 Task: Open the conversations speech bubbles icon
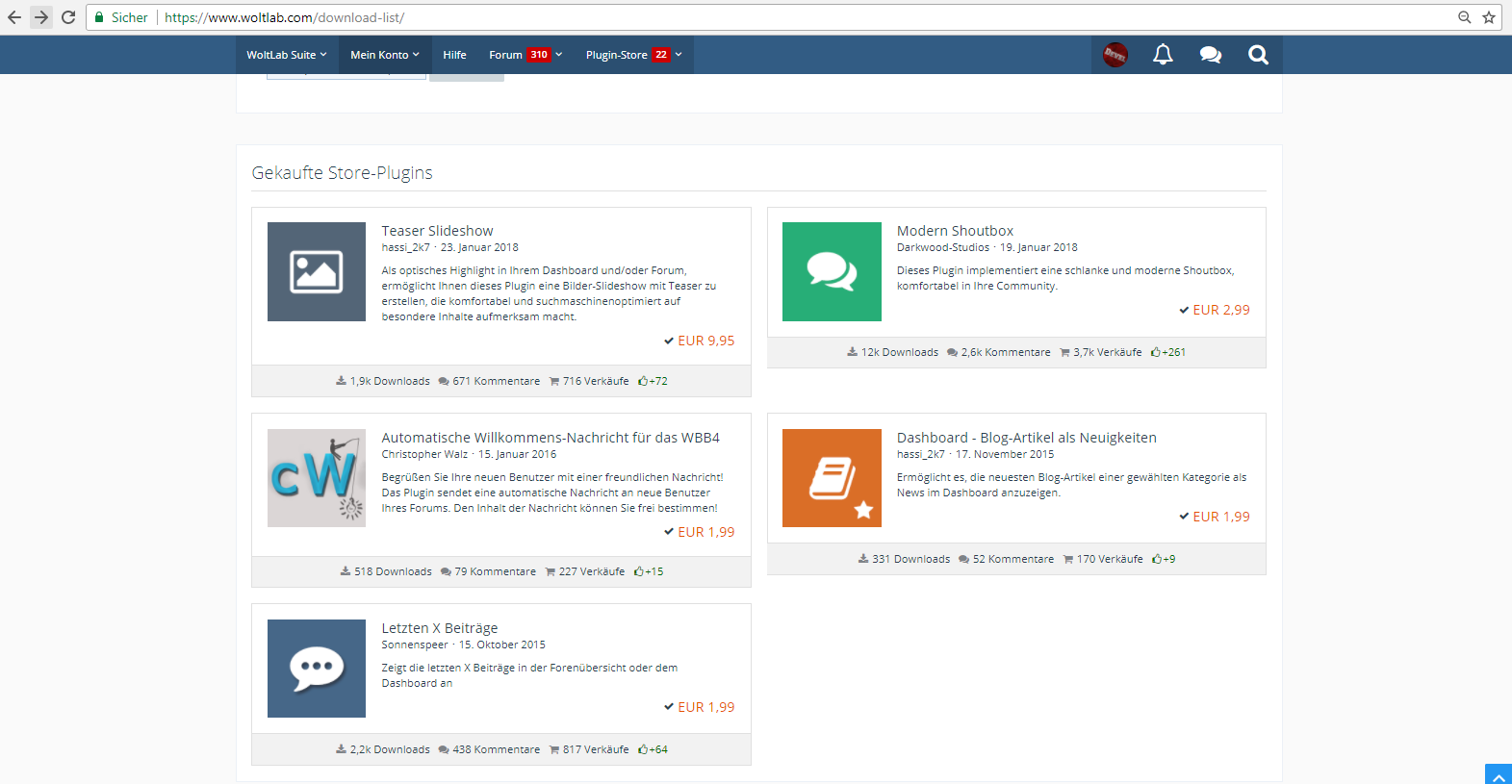pos(1210,55)
